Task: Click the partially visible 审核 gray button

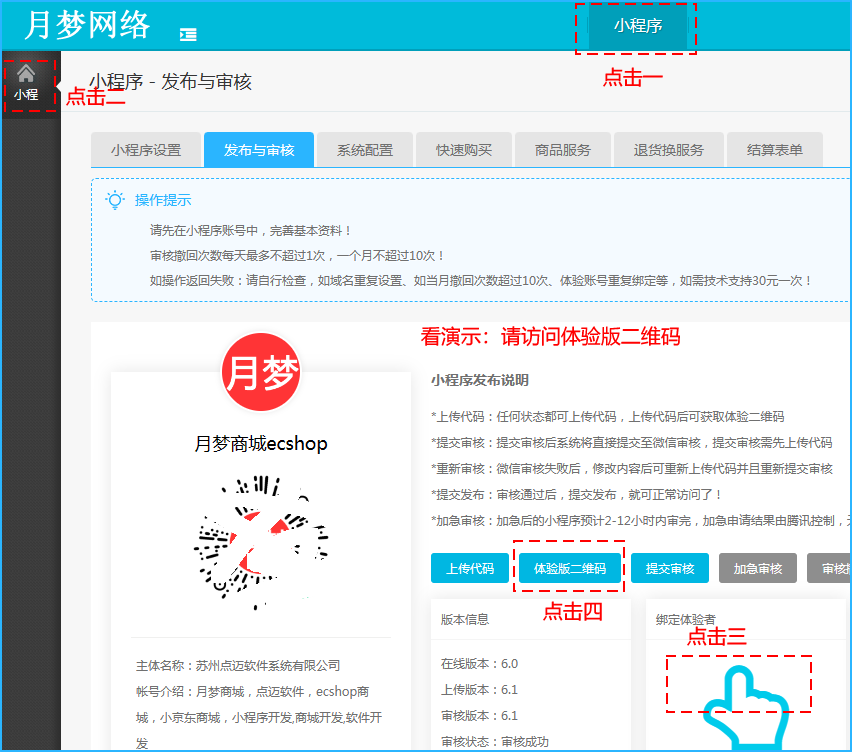Action: point(829,568)
